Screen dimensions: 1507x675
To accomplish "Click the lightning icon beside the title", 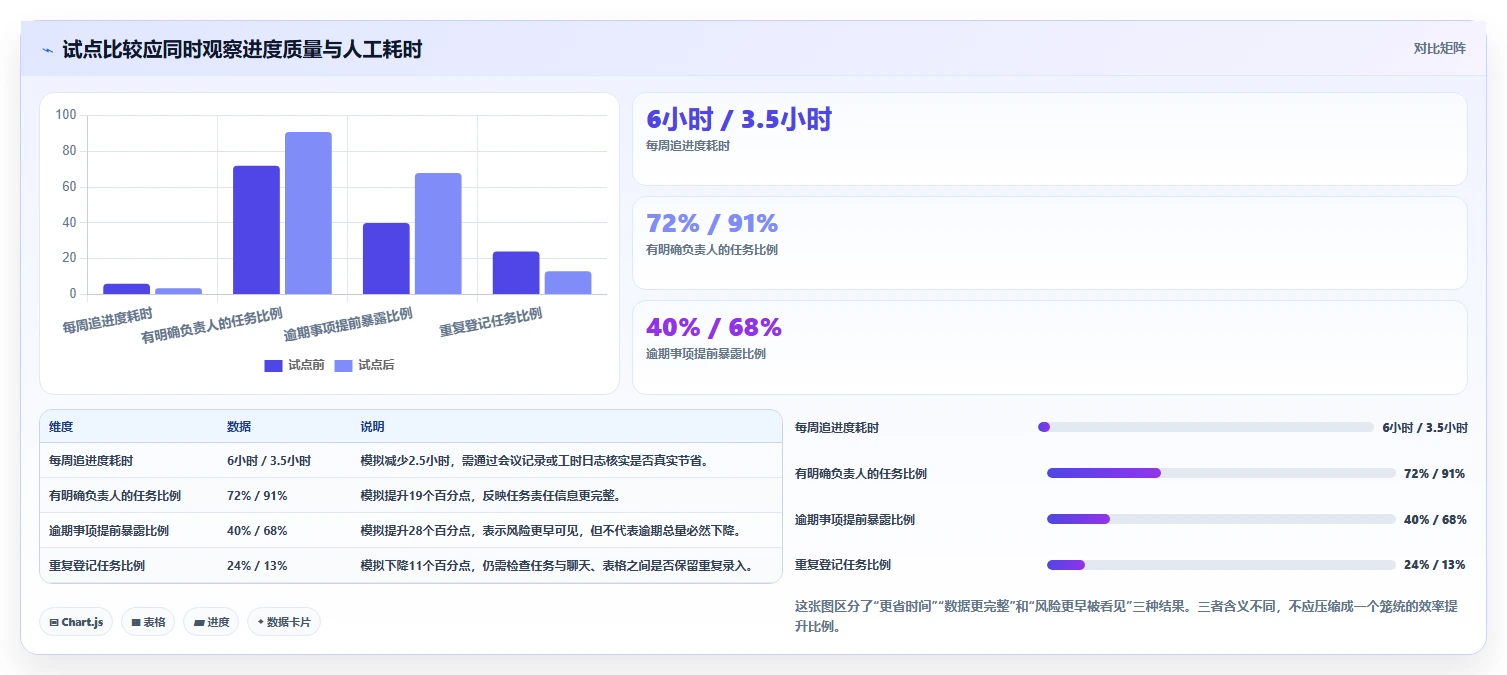I will pyautogui.click(x=48, y=50).
